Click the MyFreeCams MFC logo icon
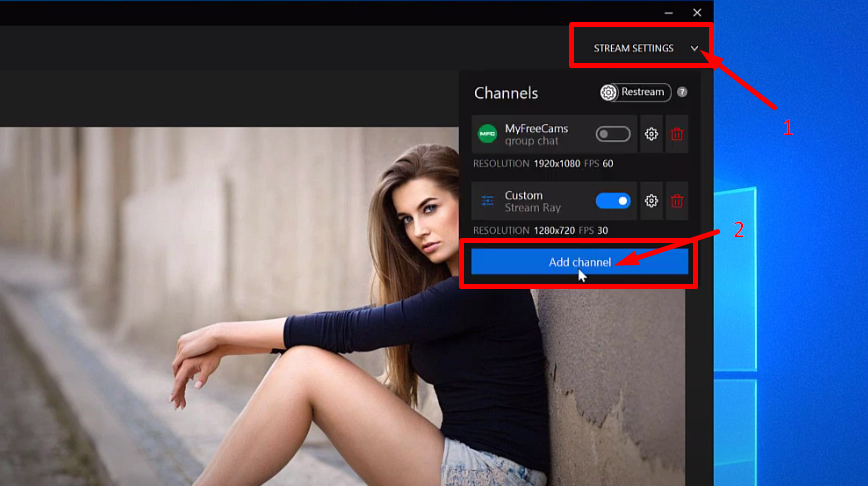 488,134
